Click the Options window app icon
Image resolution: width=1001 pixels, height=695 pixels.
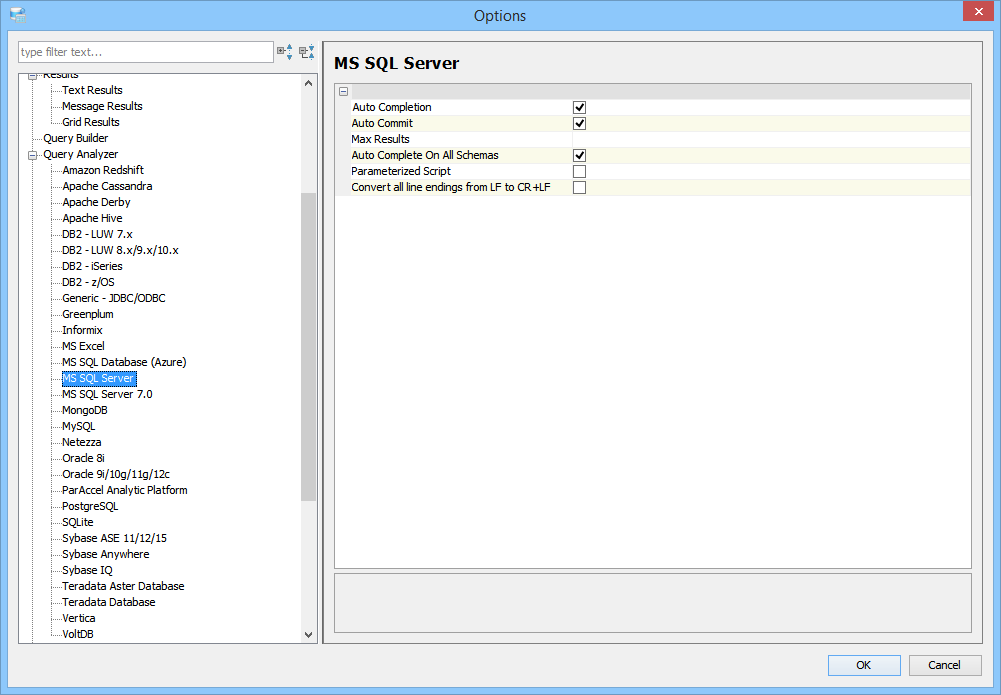[17, 15]
